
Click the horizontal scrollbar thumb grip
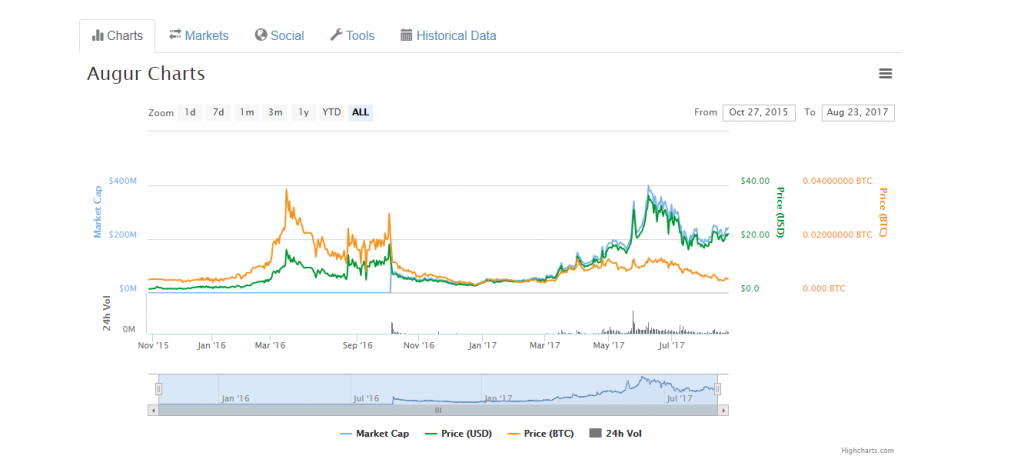point(438,411)
